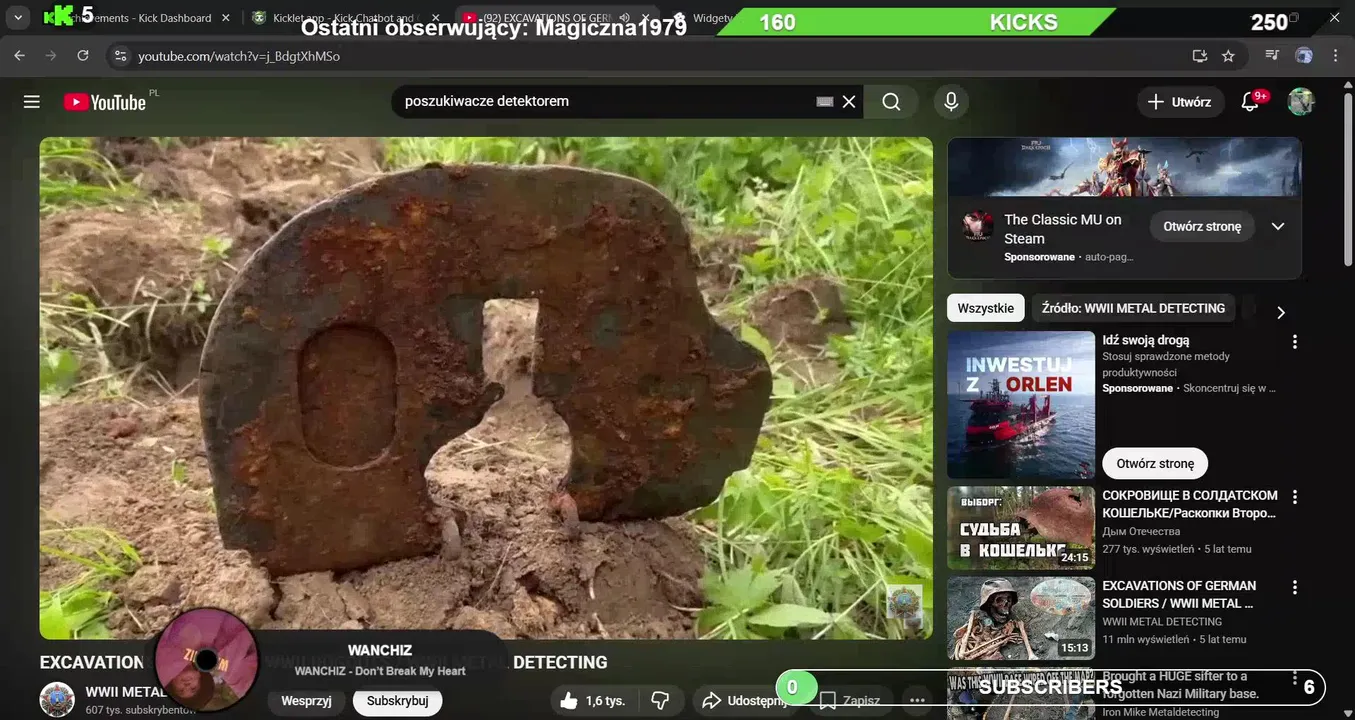The width and height of the screenshot is (1355, 720).
Task: Reload the current YouTube page
Action: (x=83, y=56)
